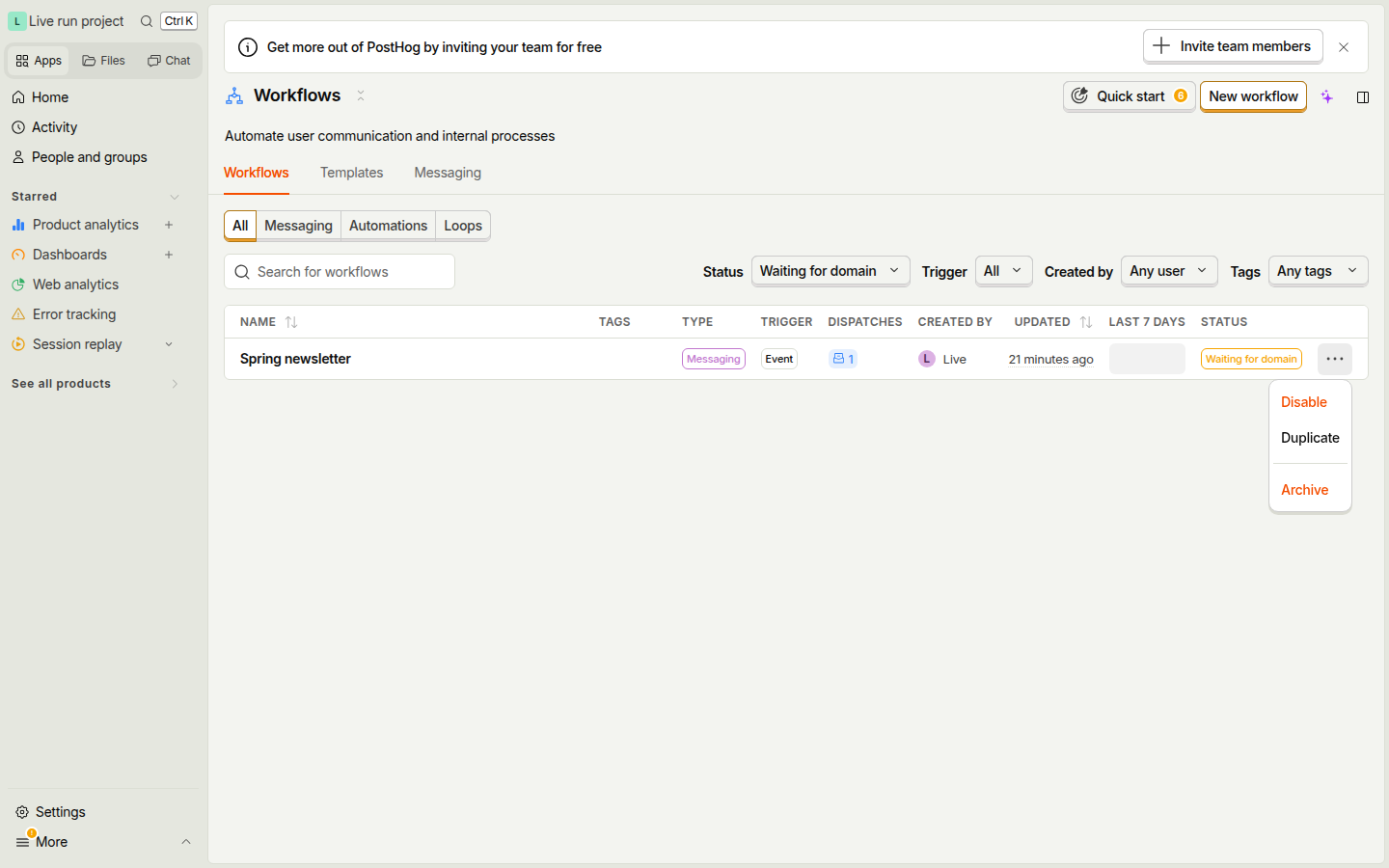Expand the More menu at sidebar bottom
The height and width of the screenshot is (868, 1389).
(x=102, y=842)
